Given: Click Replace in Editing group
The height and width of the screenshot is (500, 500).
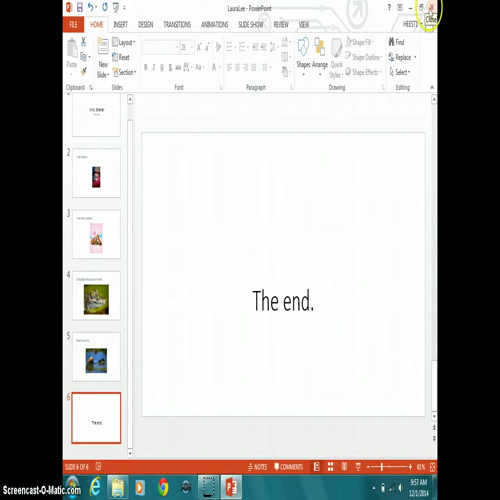Looking at the screenshot, I should tap(403, 57).
